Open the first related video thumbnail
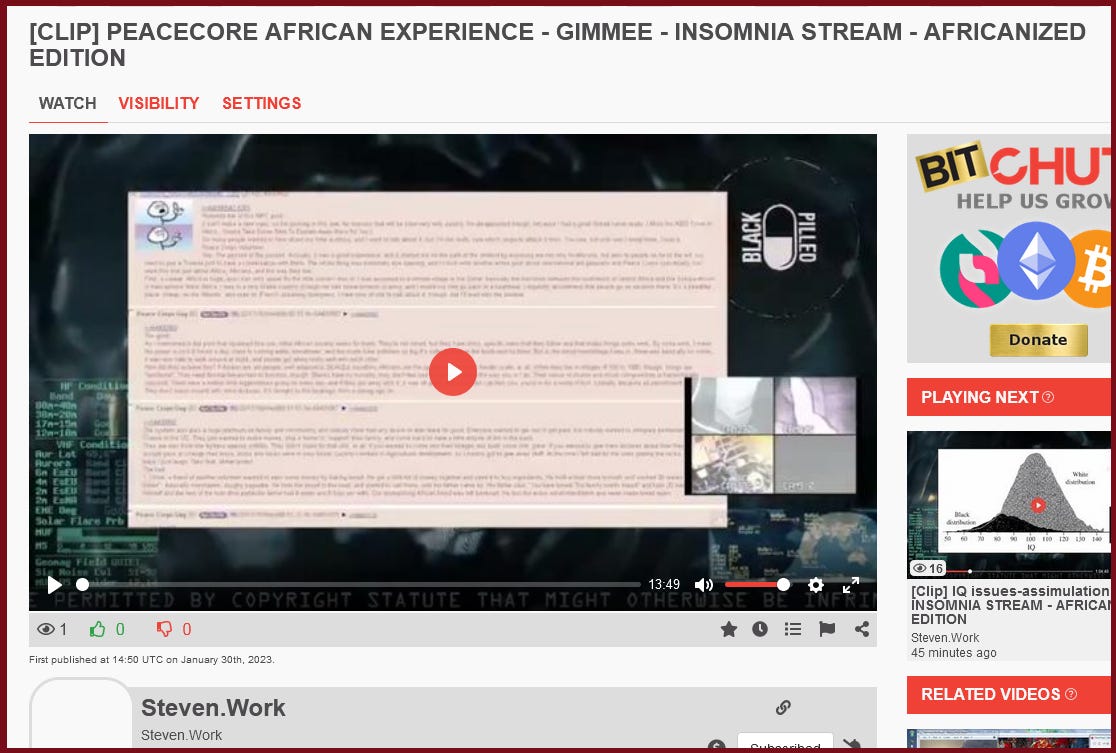Image resolution: width=1116 pixels, height=753 pixels. click(1009, 739)
